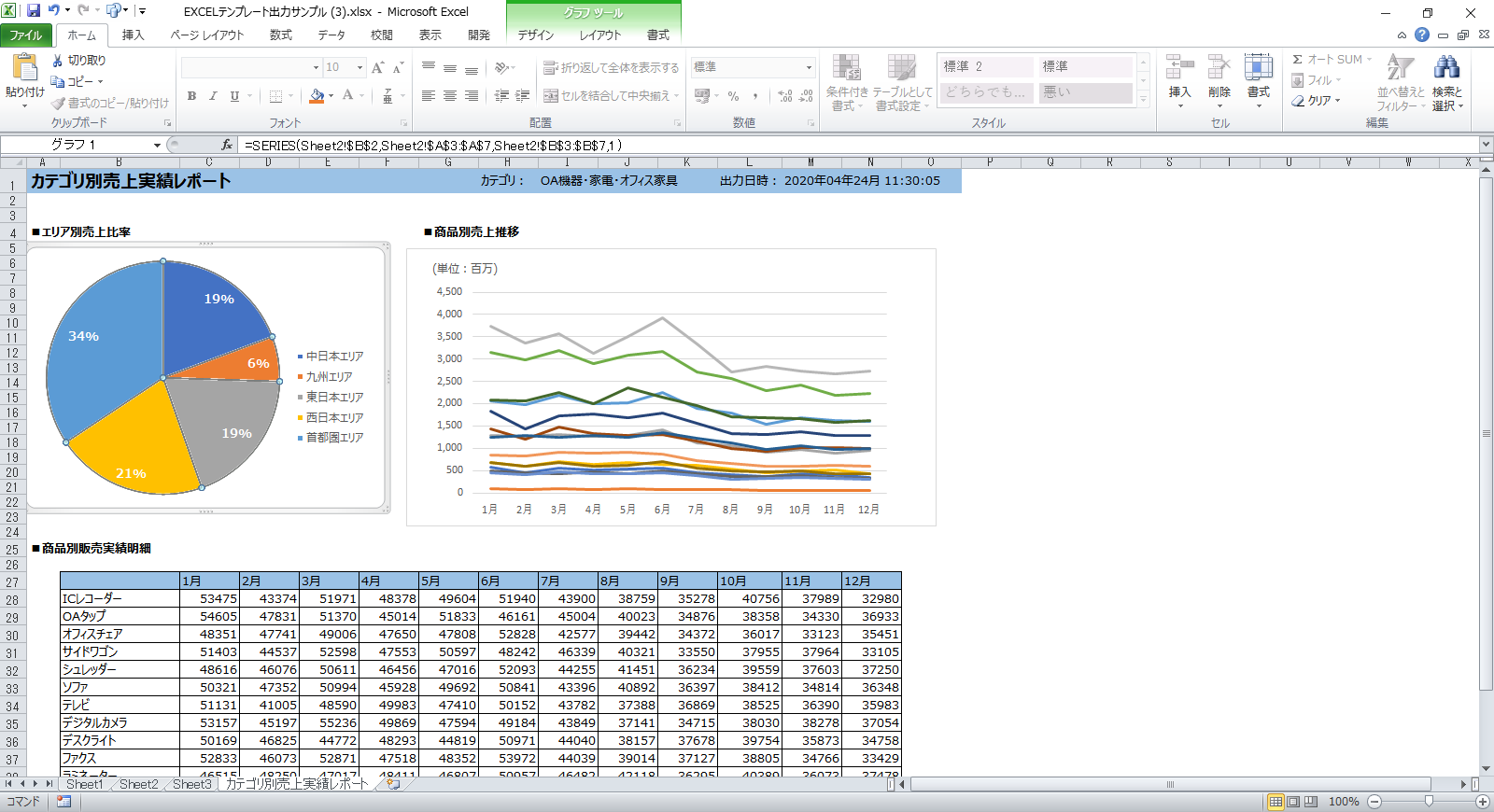Screen dimensions: 1494x812
Task: Save the workbook from quick access toolbar
Action: click(x=33, y=11)
